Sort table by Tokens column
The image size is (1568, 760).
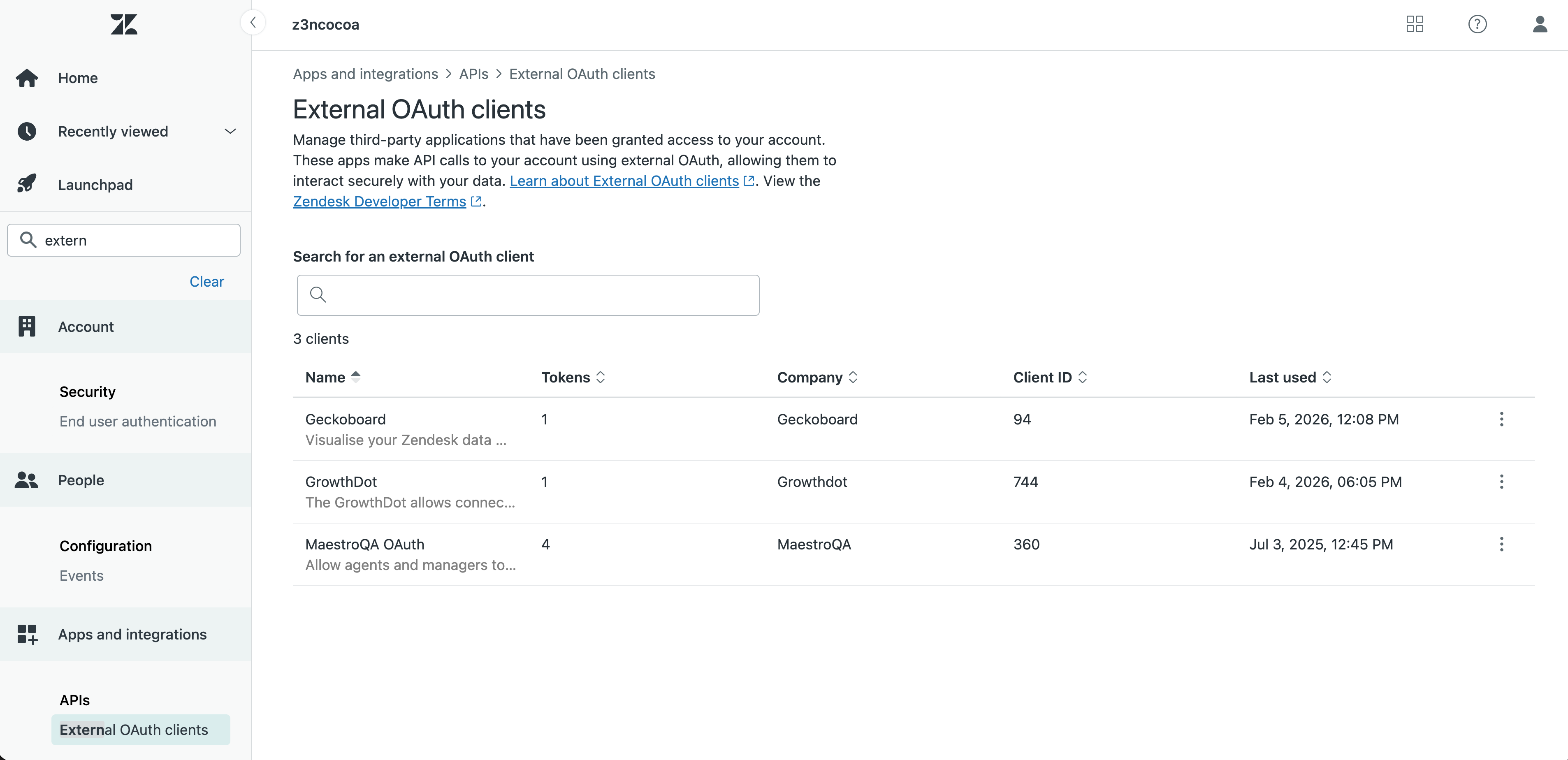(x=572, y=377)
